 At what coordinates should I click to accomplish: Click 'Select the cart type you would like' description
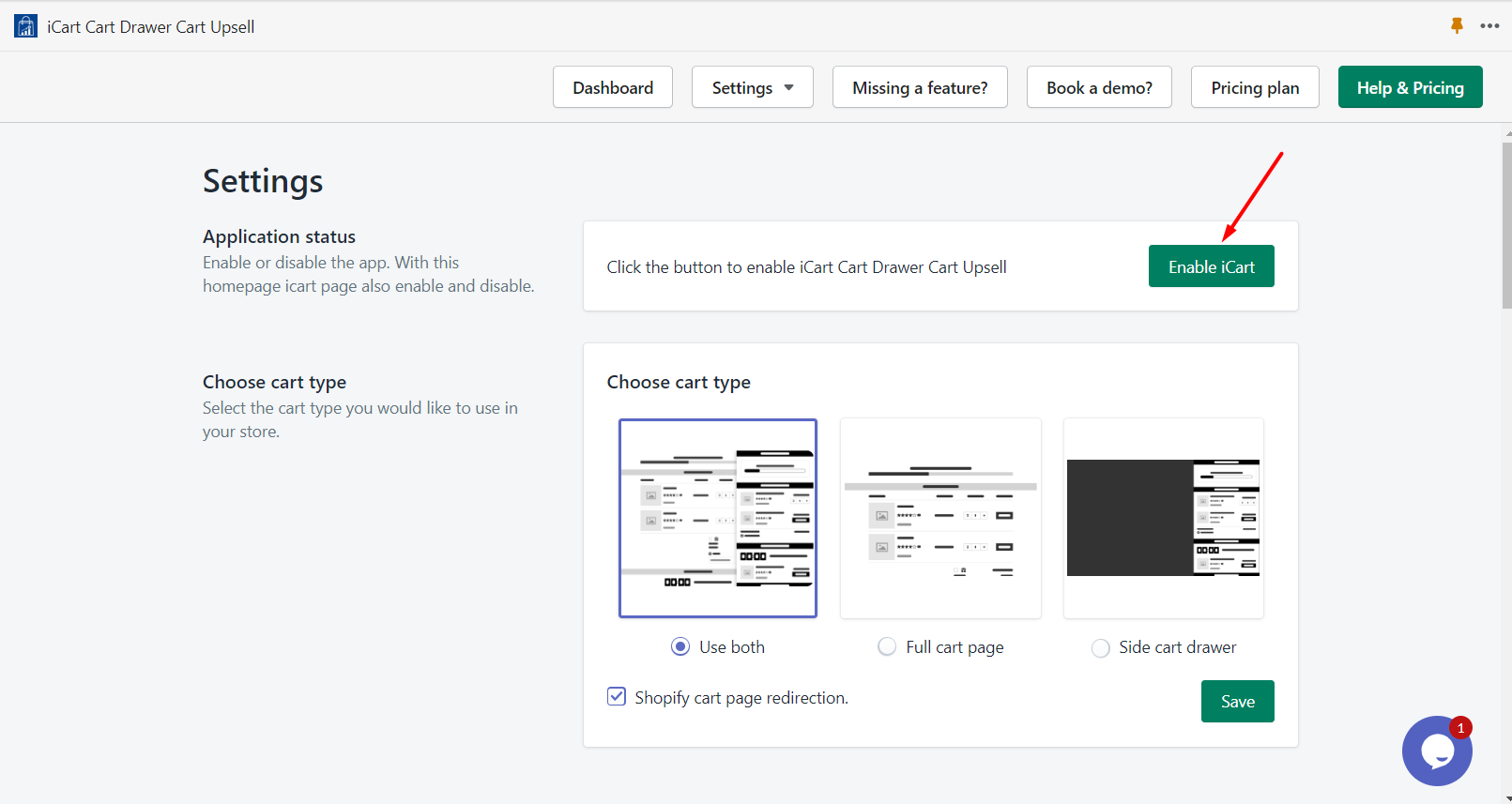(359, 419)
